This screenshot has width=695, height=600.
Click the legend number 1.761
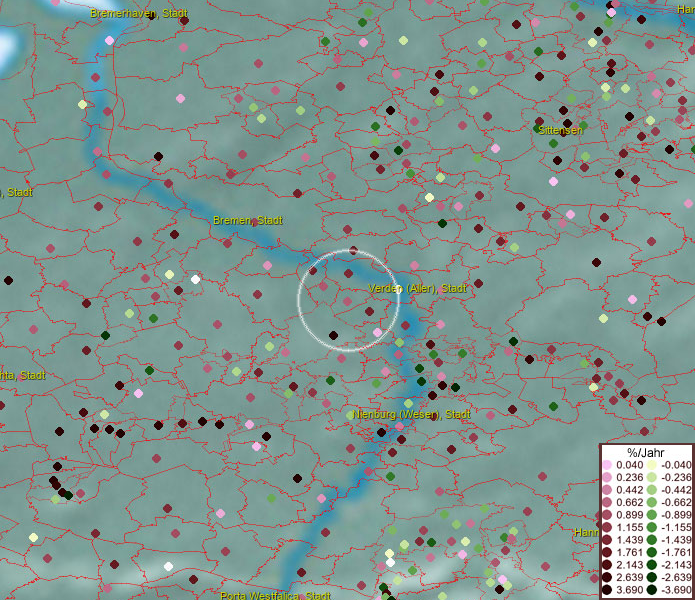click(630, 552)
